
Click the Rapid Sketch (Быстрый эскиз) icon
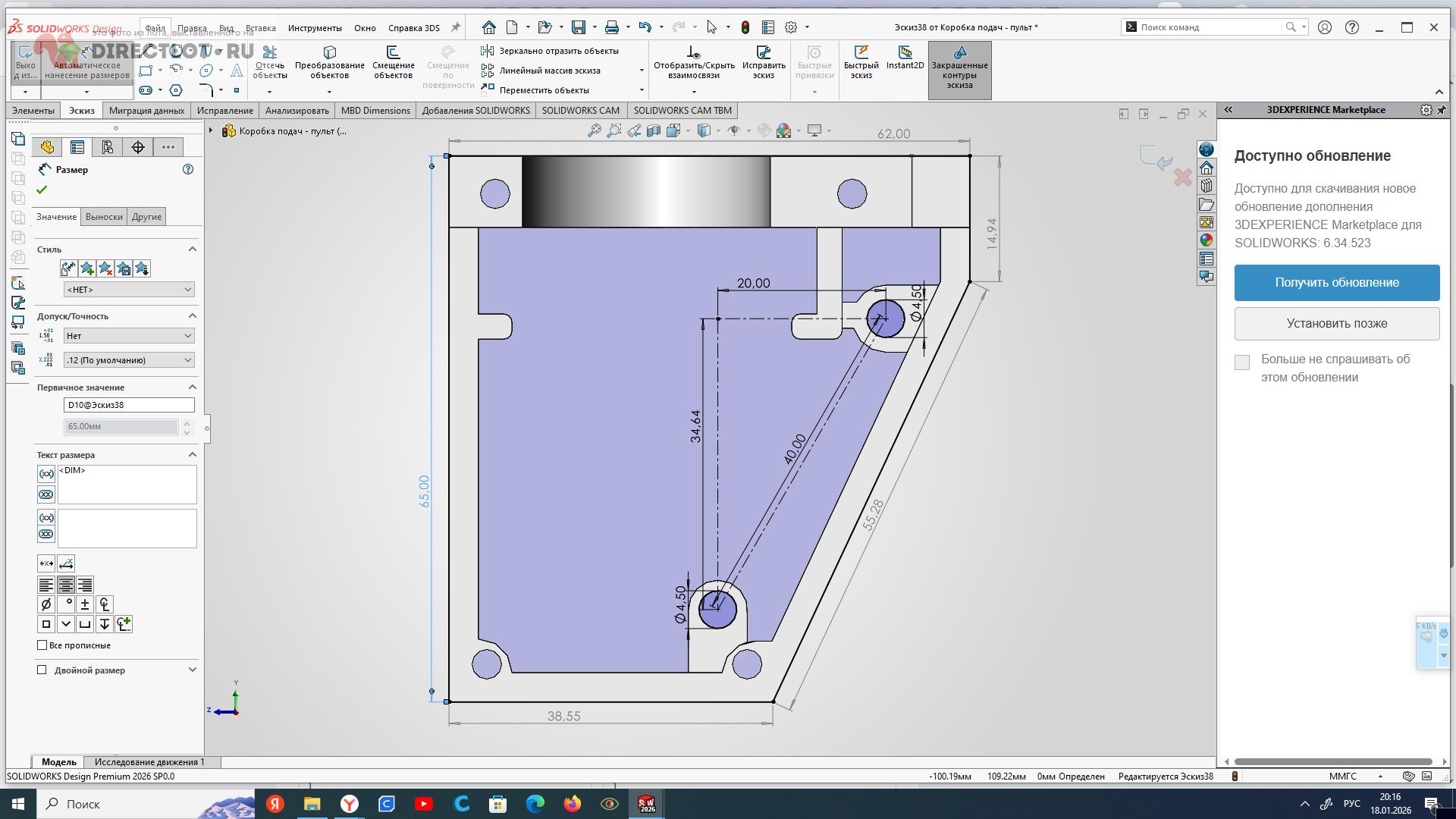(x=861, y=52)
